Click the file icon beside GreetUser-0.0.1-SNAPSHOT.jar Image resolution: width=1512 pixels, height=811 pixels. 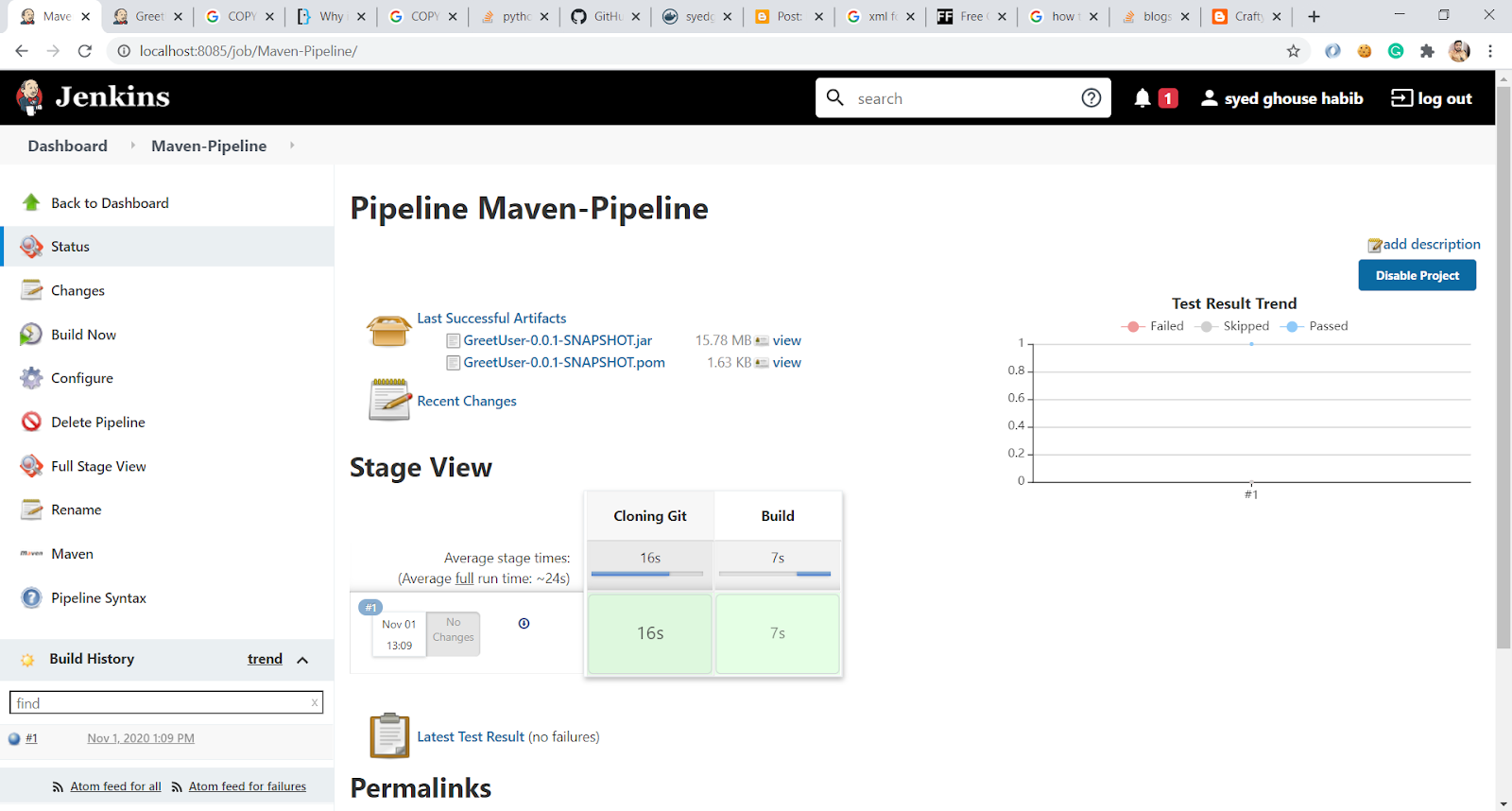tap(453, 341)
